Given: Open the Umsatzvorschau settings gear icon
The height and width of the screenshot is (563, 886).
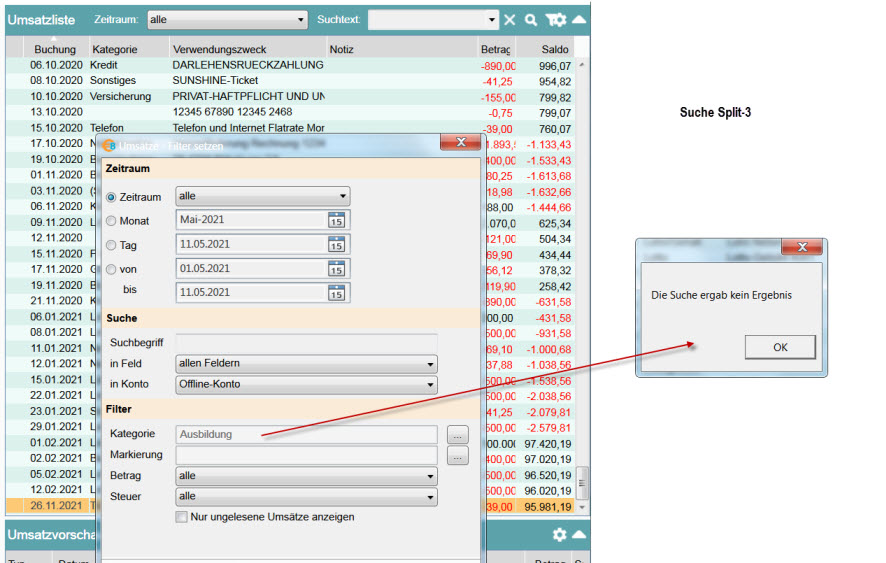Looking at the screenshot, I should point(559,535).
